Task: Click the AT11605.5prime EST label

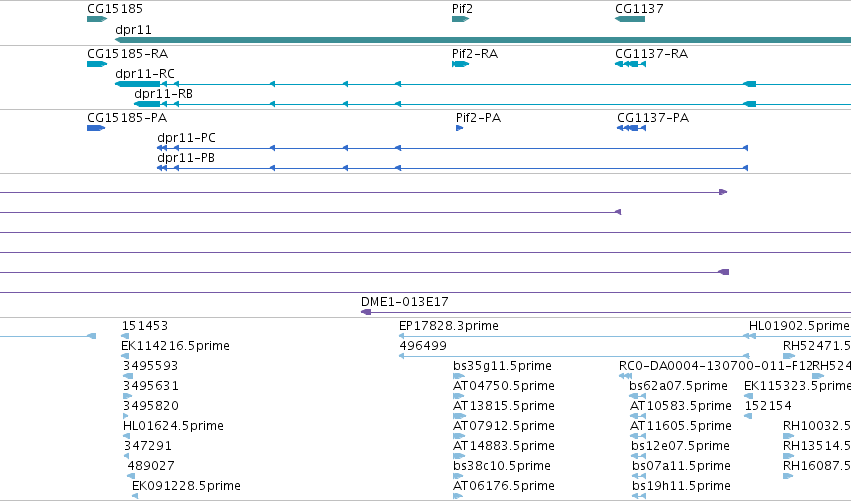Action: [681, 426]
